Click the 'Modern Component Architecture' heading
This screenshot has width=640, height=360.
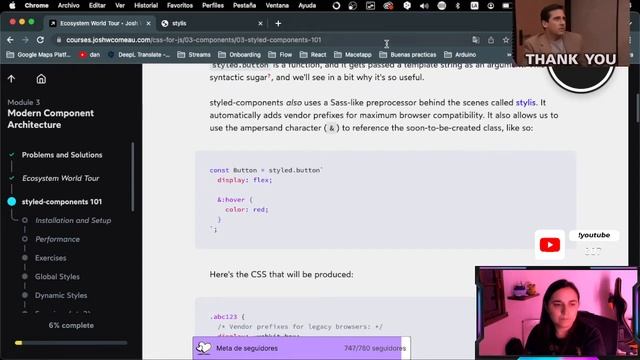coord(51,119)
